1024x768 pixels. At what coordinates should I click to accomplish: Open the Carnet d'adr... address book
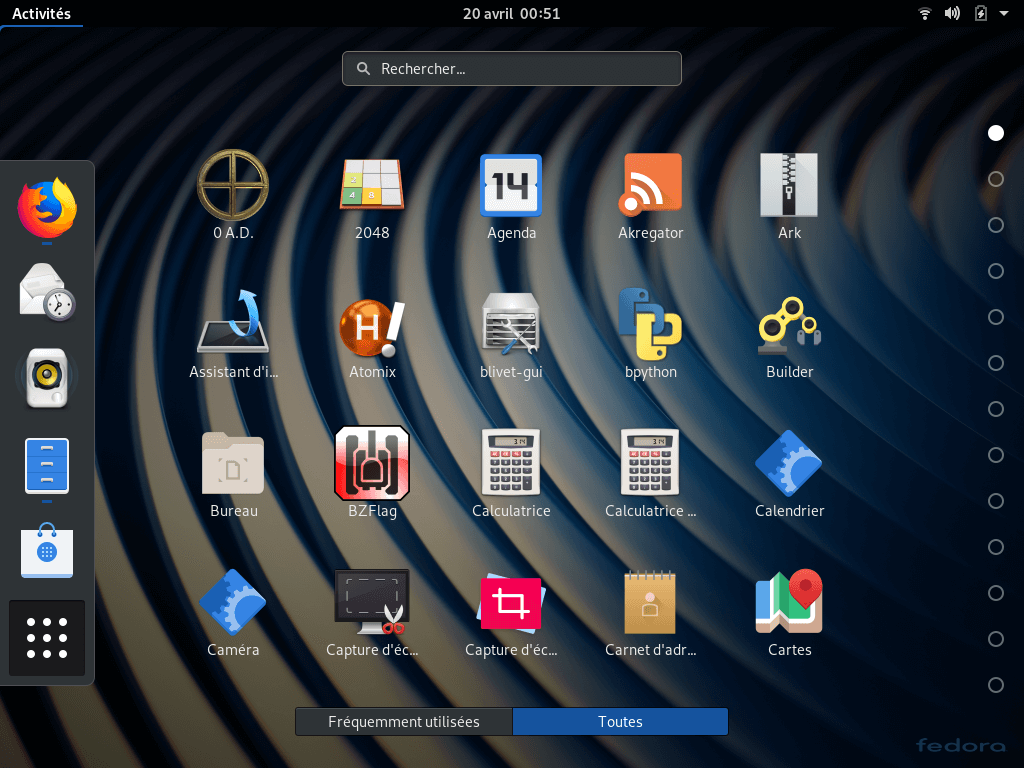tap(650, 602)
